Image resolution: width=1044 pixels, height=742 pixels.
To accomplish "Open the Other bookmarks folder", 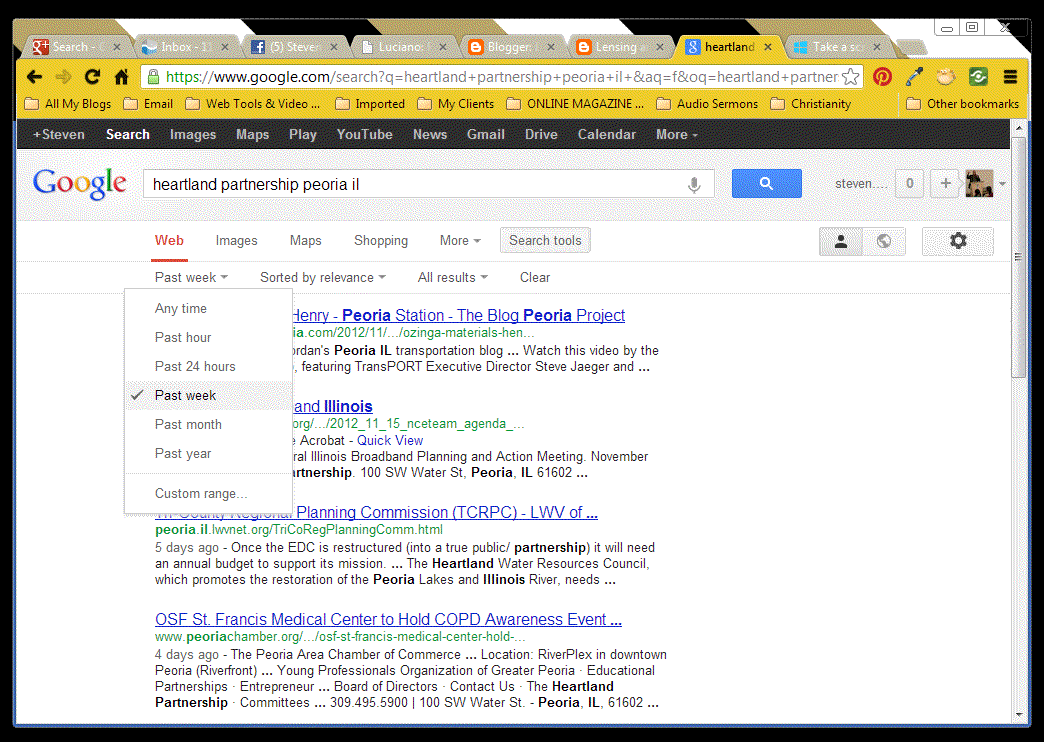I will 963,104.
